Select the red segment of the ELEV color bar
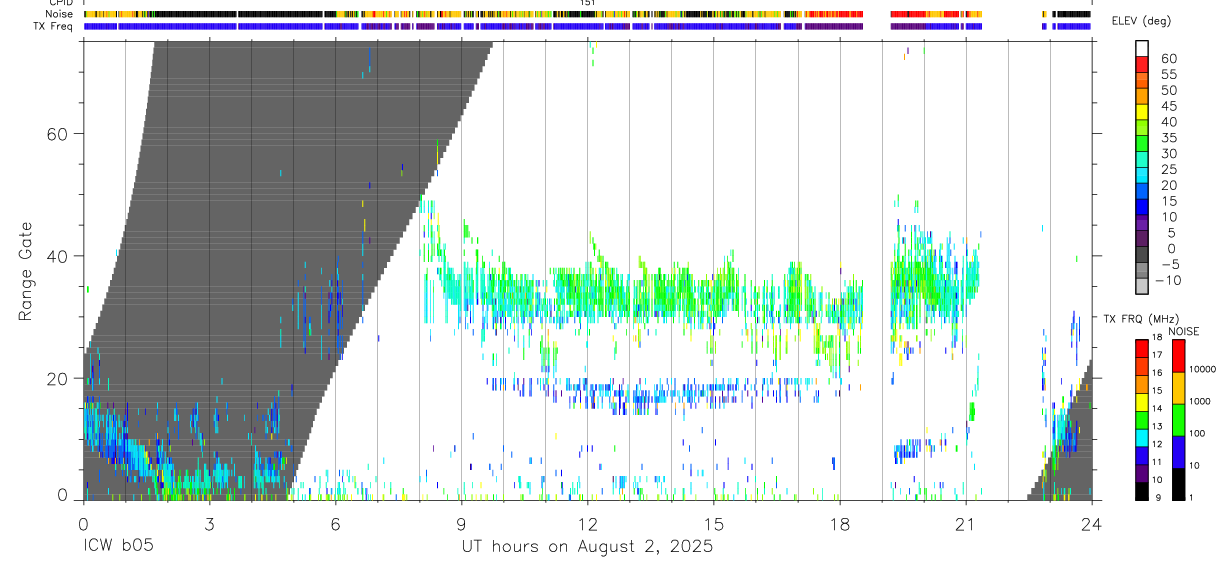This screenshot has height=567, width=1228. coord(1142,63)
